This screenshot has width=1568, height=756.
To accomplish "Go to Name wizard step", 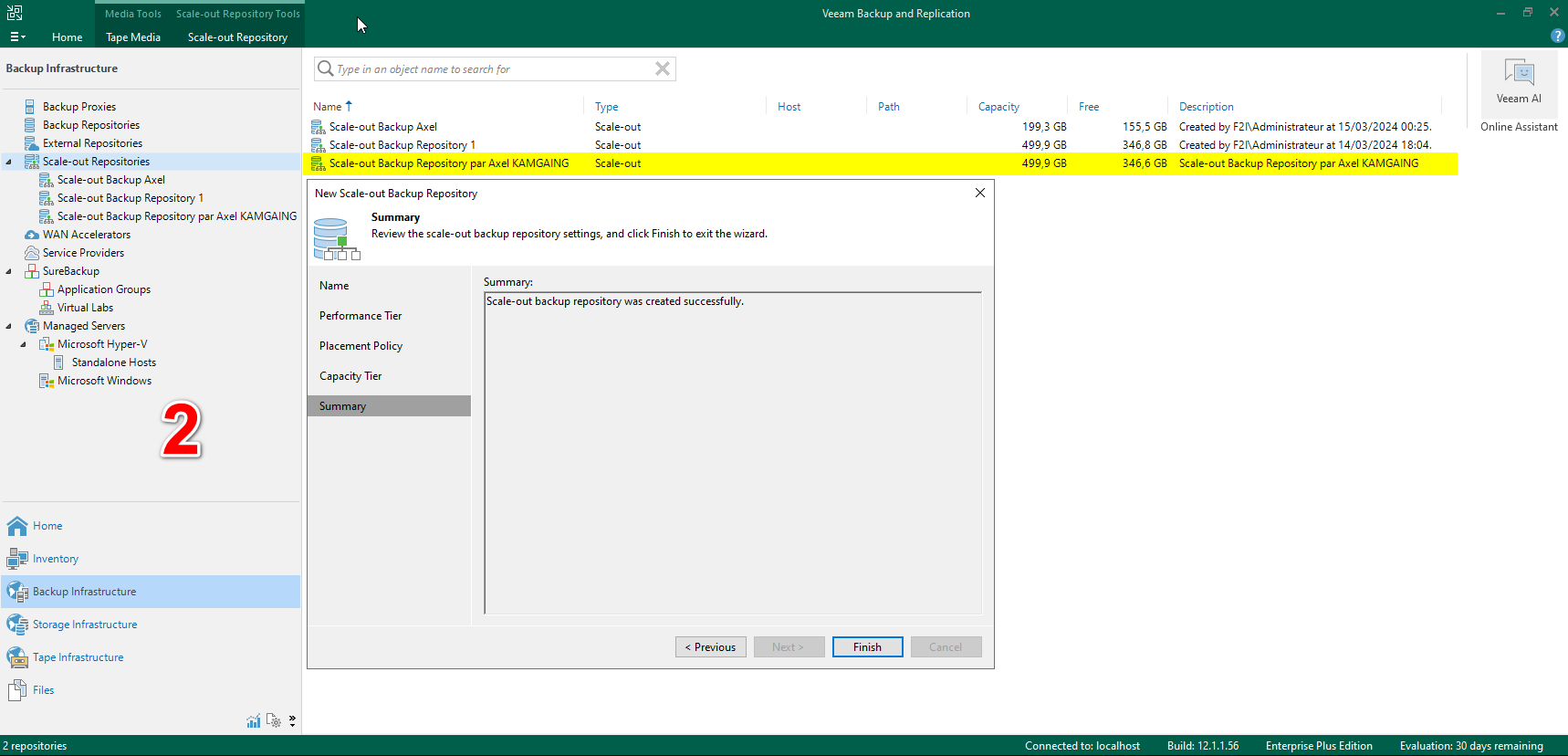I will click(334, 286).
